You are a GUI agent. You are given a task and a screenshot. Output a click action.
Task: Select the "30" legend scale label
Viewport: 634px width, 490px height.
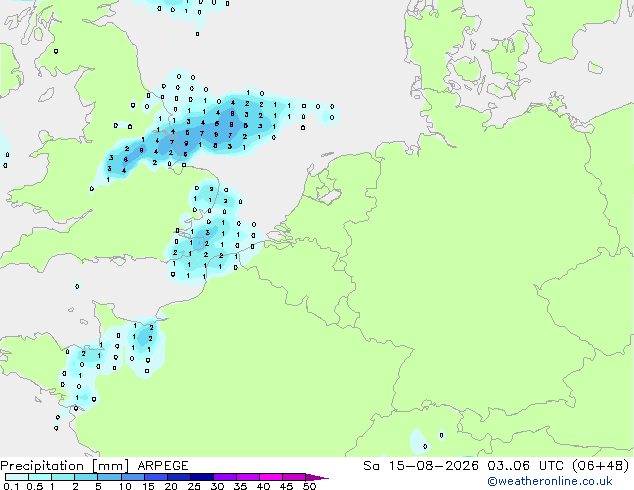[217, 486]
